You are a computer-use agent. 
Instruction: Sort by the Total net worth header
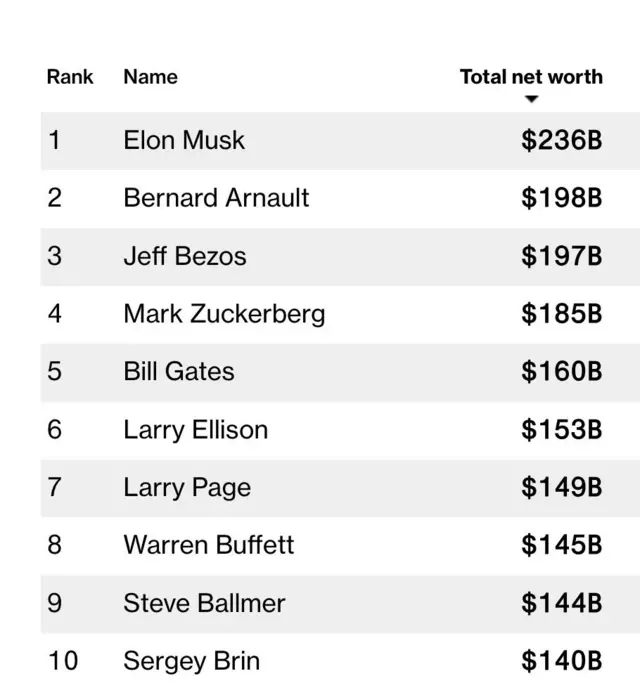(x=531, y=77)
